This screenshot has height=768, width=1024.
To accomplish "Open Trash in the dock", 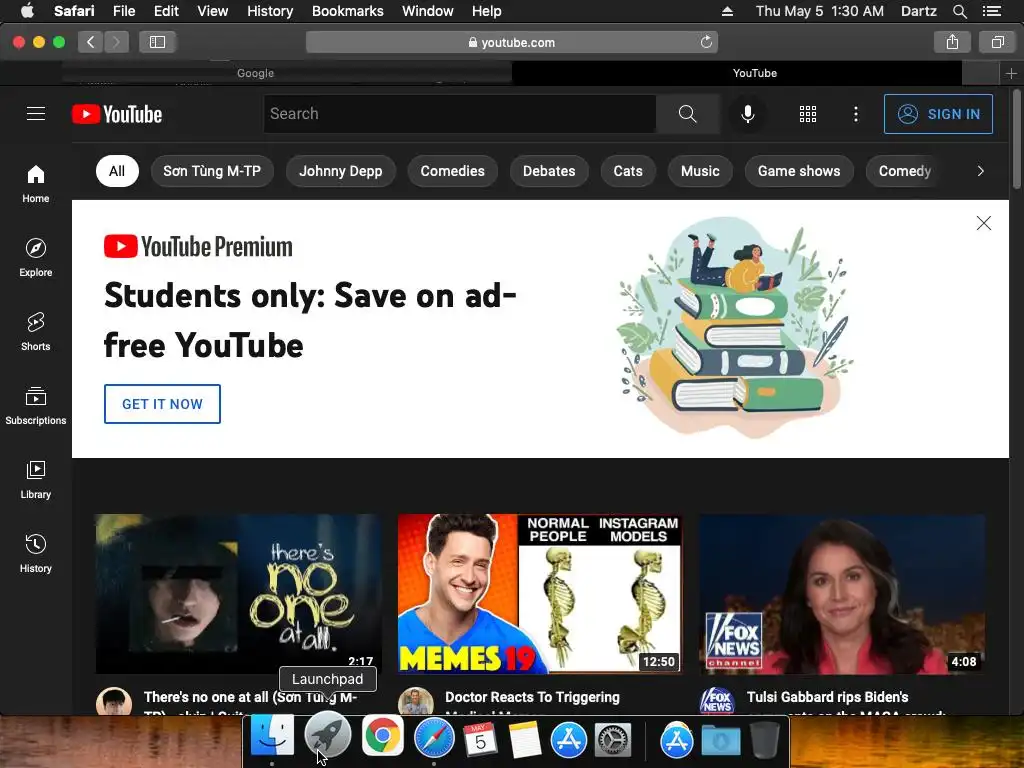I will 765,739.
